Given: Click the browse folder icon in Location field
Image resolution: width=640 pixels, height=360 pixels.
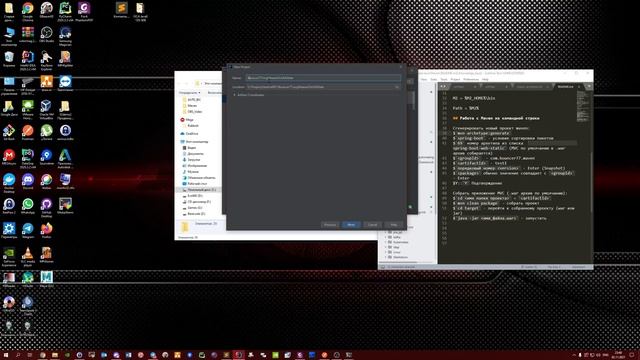Looking at the screenshot, I should [x=397, y=87].
